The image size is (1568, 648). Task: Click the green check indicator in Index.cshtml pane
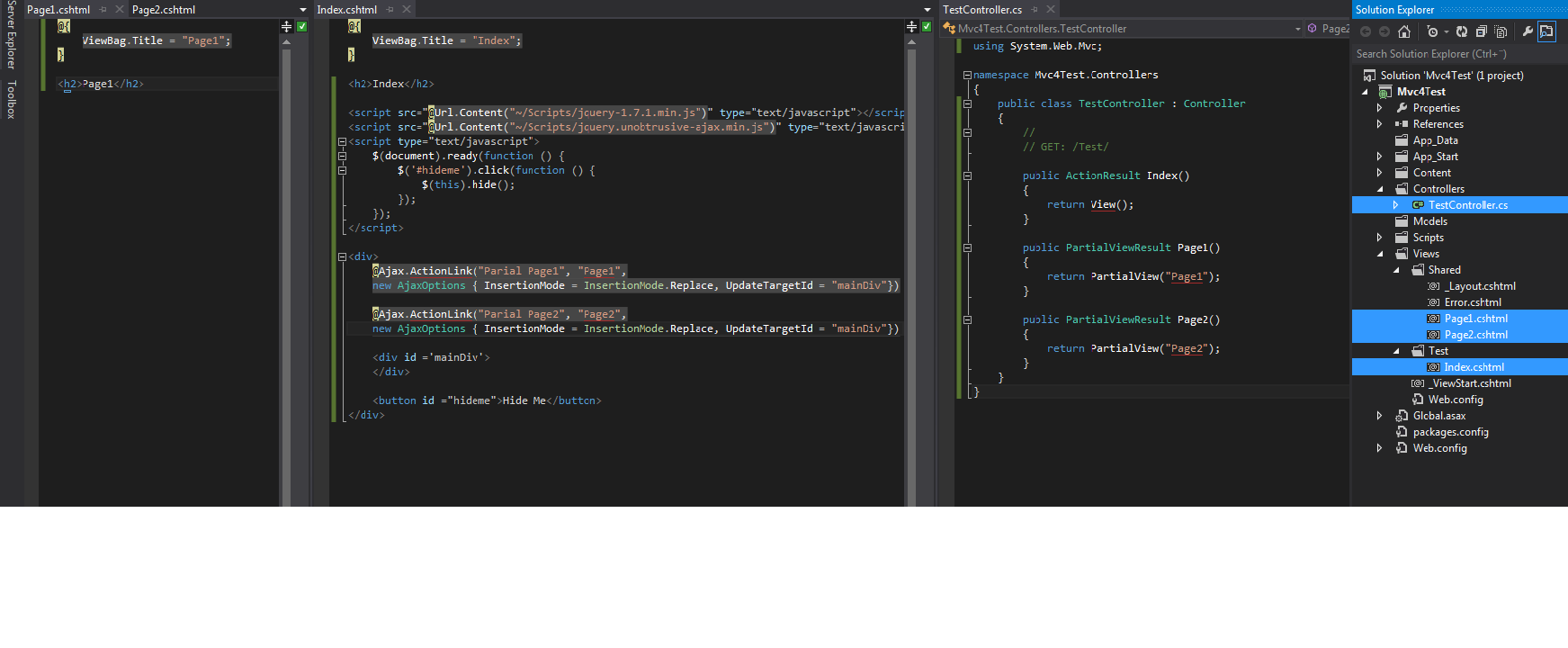(x=927, y=27)
